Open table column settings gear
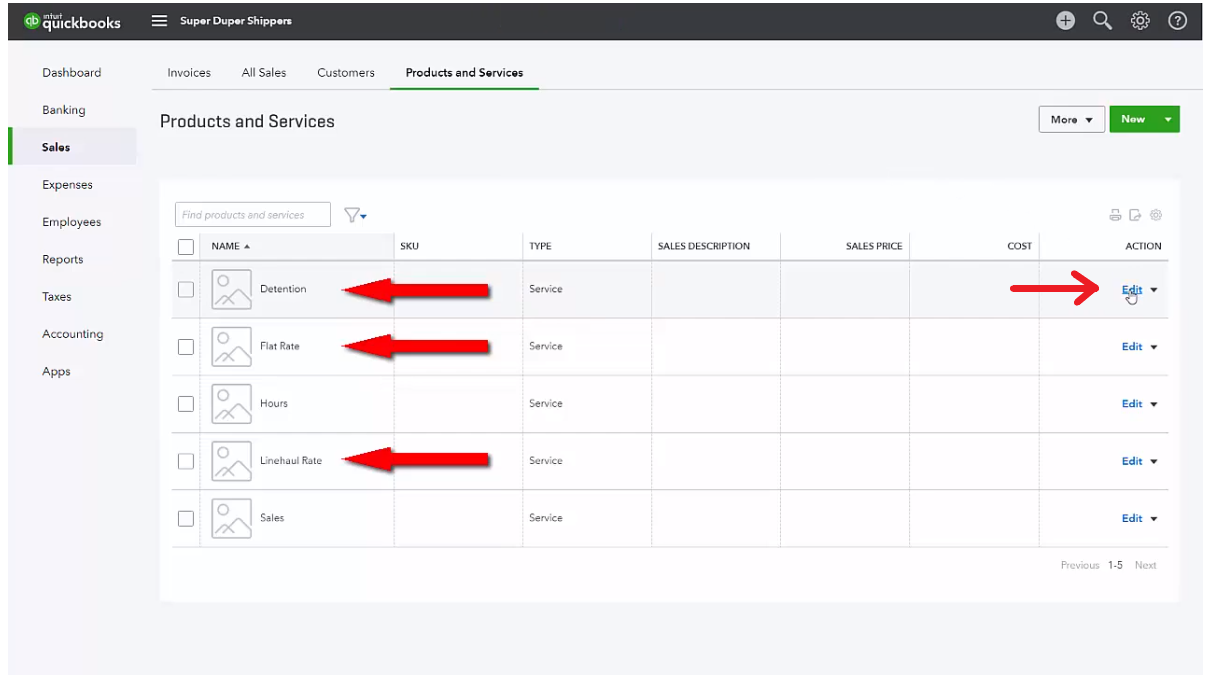Screen dimensions: 1208x679 [1156, 215]
